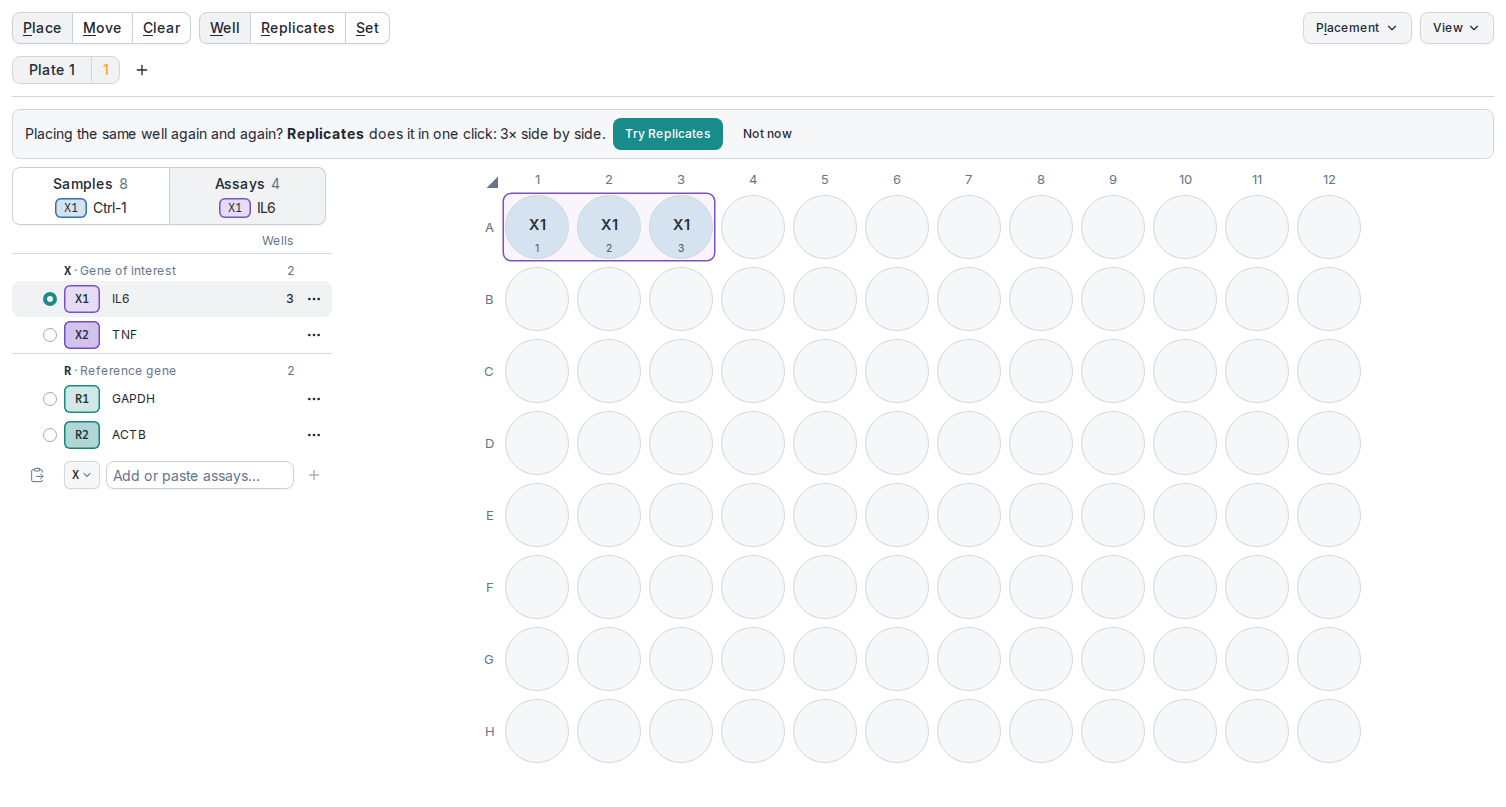Select the Plate 1 tab
This screenshot has width=1506, height=807.
52,70
